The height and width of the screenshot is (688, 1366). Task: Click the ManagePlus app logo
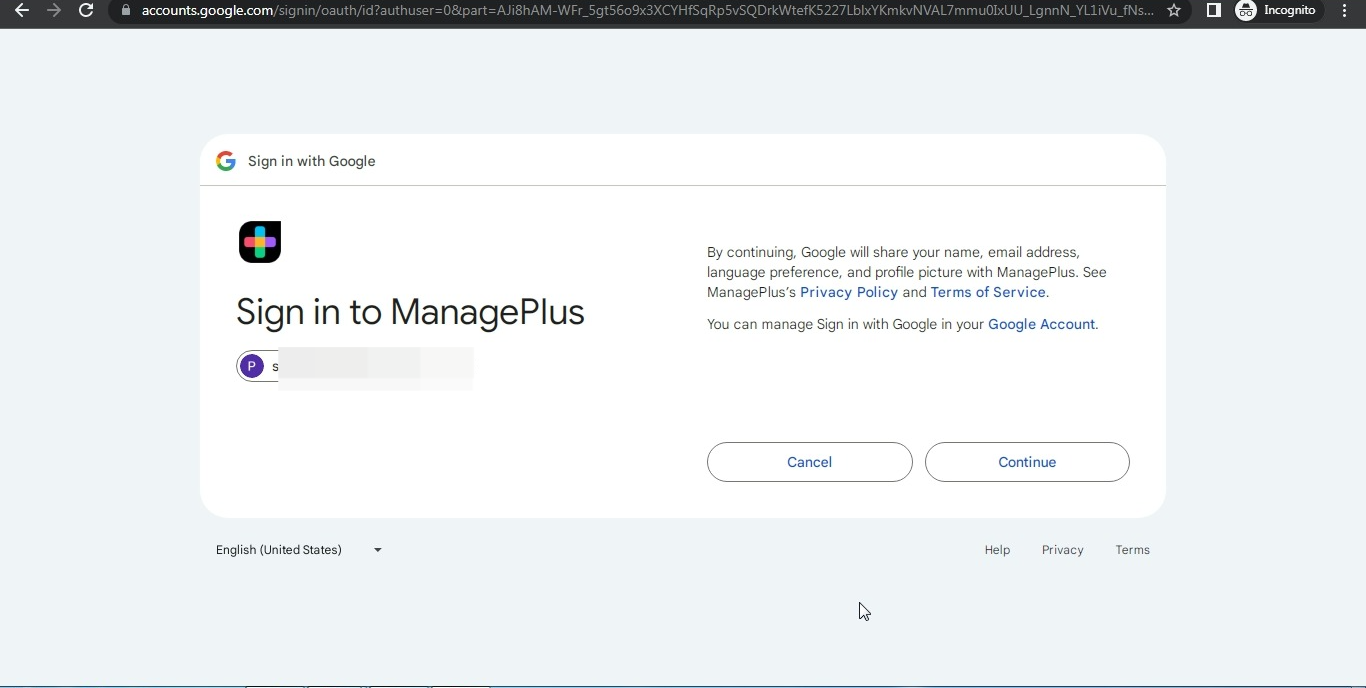click(x=260, y=242)
